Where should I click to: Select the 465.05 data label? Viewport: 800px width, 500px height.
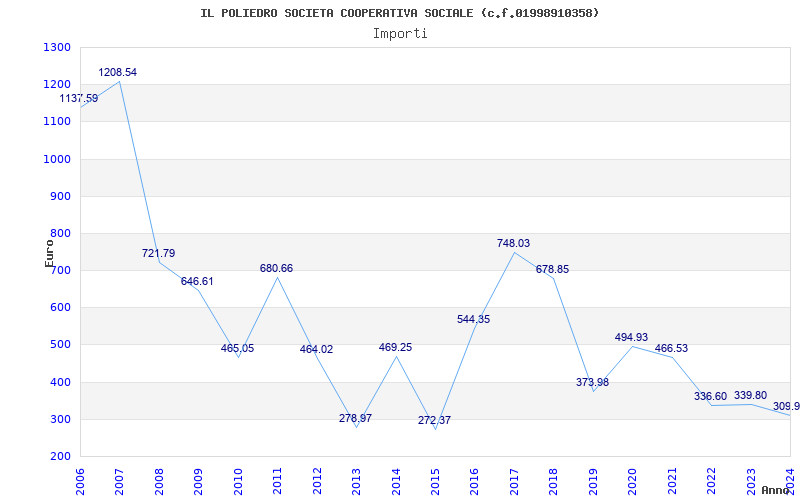coord(237,348)
